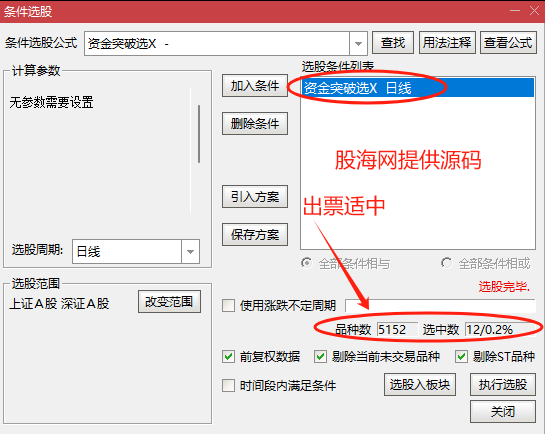Uncheck 剔除当前未交易品种 checkbox

[320, 357]
